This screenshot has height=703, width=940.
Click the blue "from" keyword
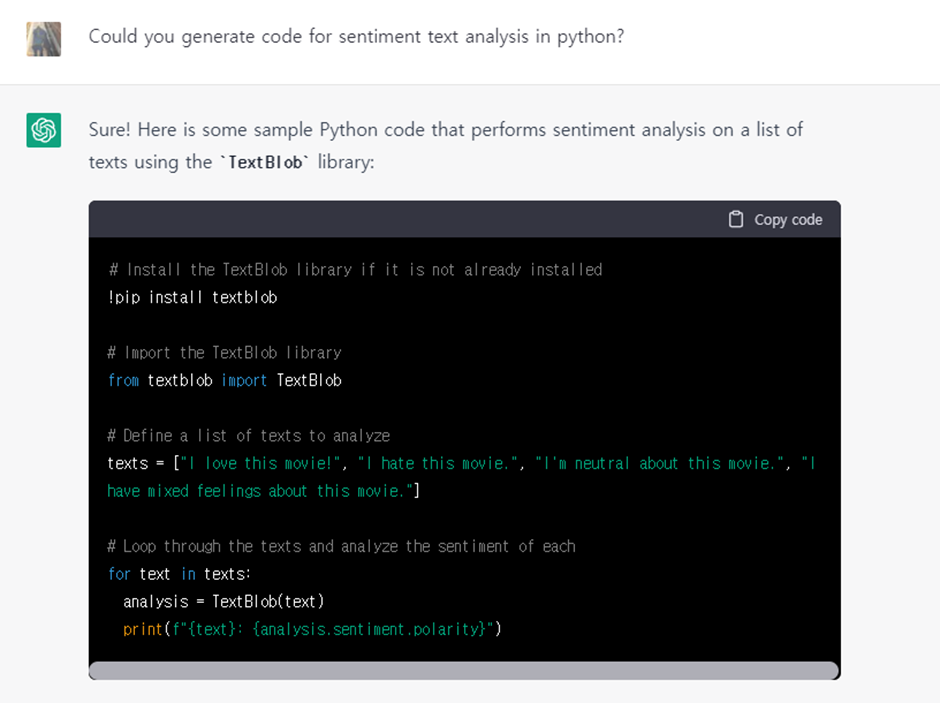123,380
